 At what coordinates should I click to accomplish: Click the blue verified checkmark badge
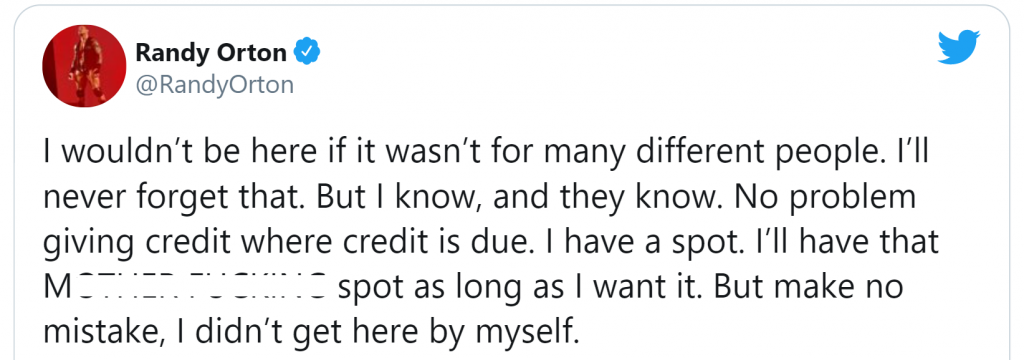click(x=308, y=52)
